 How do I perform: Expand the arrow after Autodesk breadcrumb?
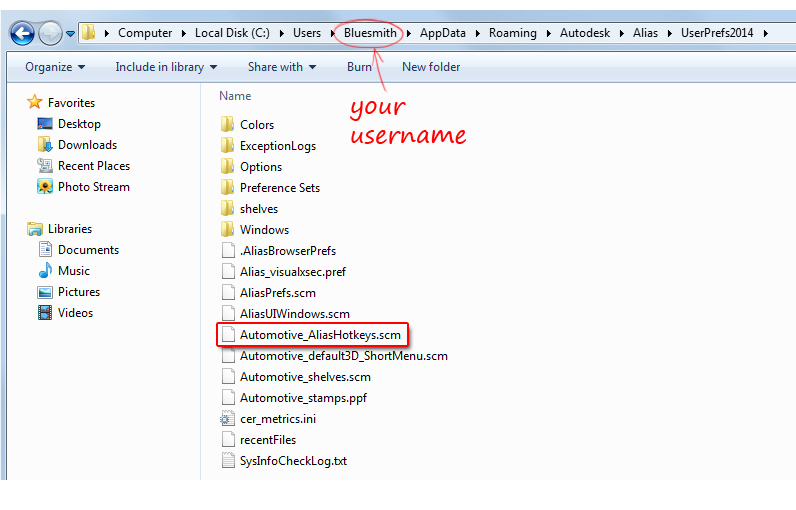[x=621, y=33]
